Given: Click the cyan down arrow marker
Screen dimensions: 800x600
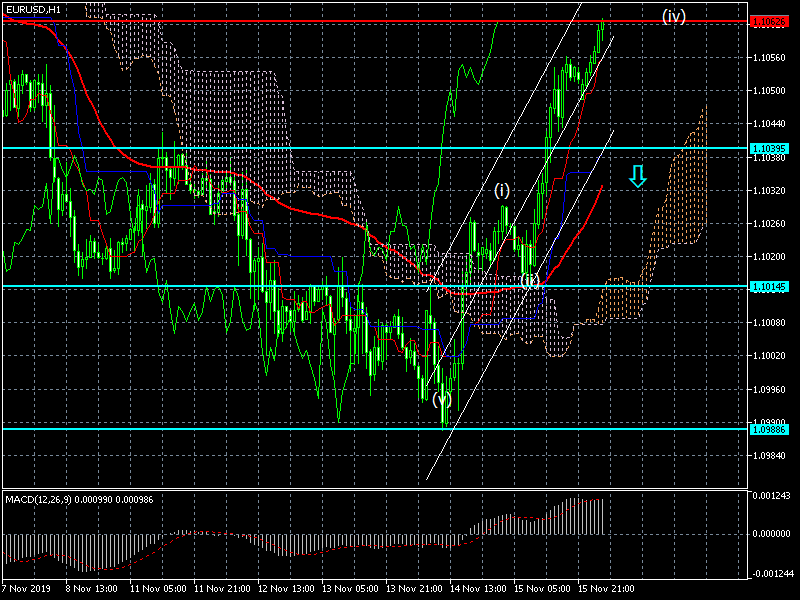Looking at the screenshot, I should pyautogui.click(x=638, y=176).
